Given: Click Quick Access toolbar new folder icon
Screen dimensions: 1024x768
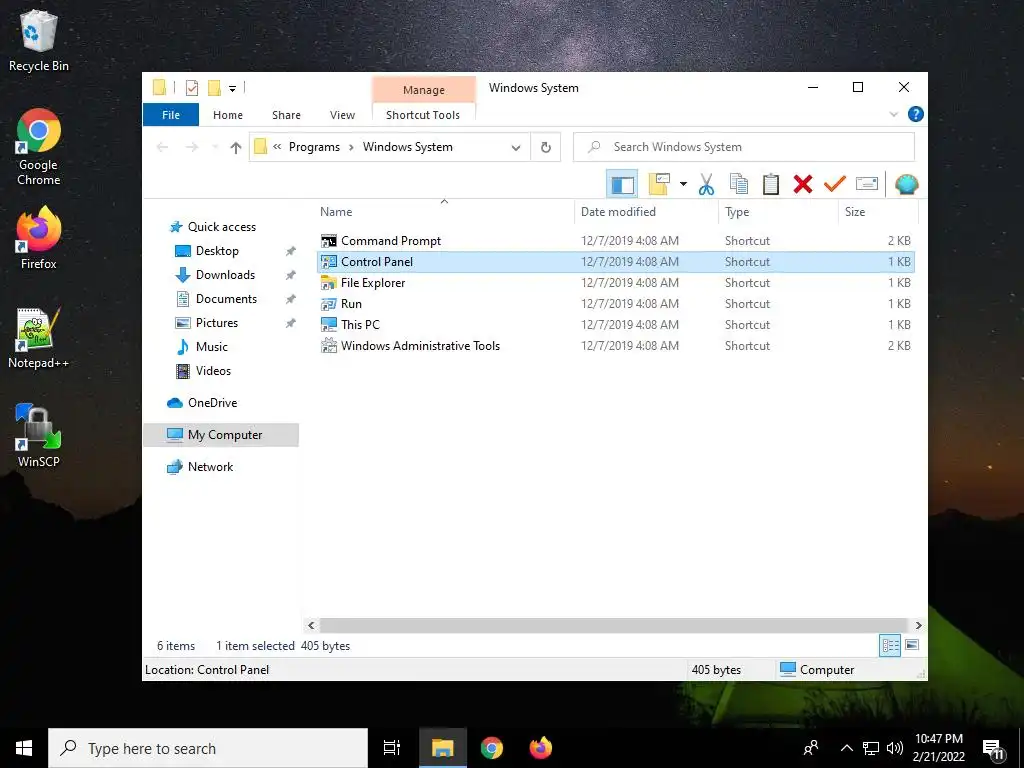Looking at the screenshot, I should pos(214,88).
